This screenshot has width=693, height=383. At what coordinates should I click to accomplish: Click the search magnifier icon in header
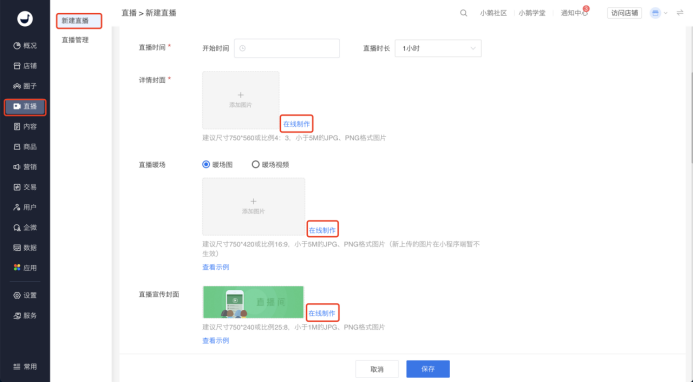point(463,13)
